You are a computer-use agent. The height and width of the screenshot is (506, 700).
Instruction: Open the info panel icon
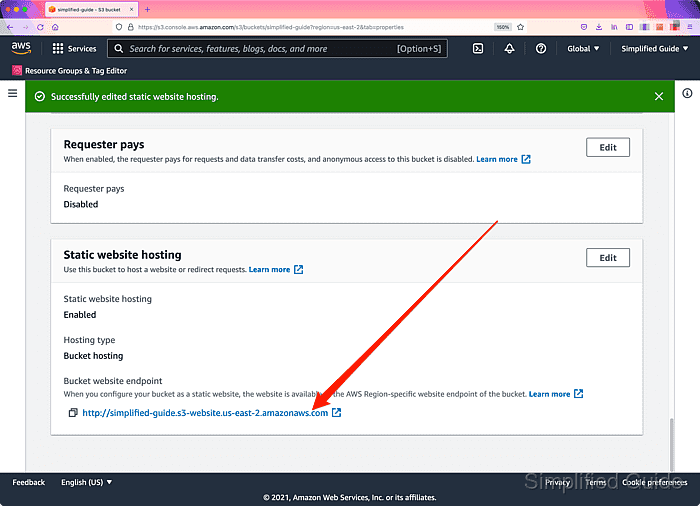pos(687,93)
